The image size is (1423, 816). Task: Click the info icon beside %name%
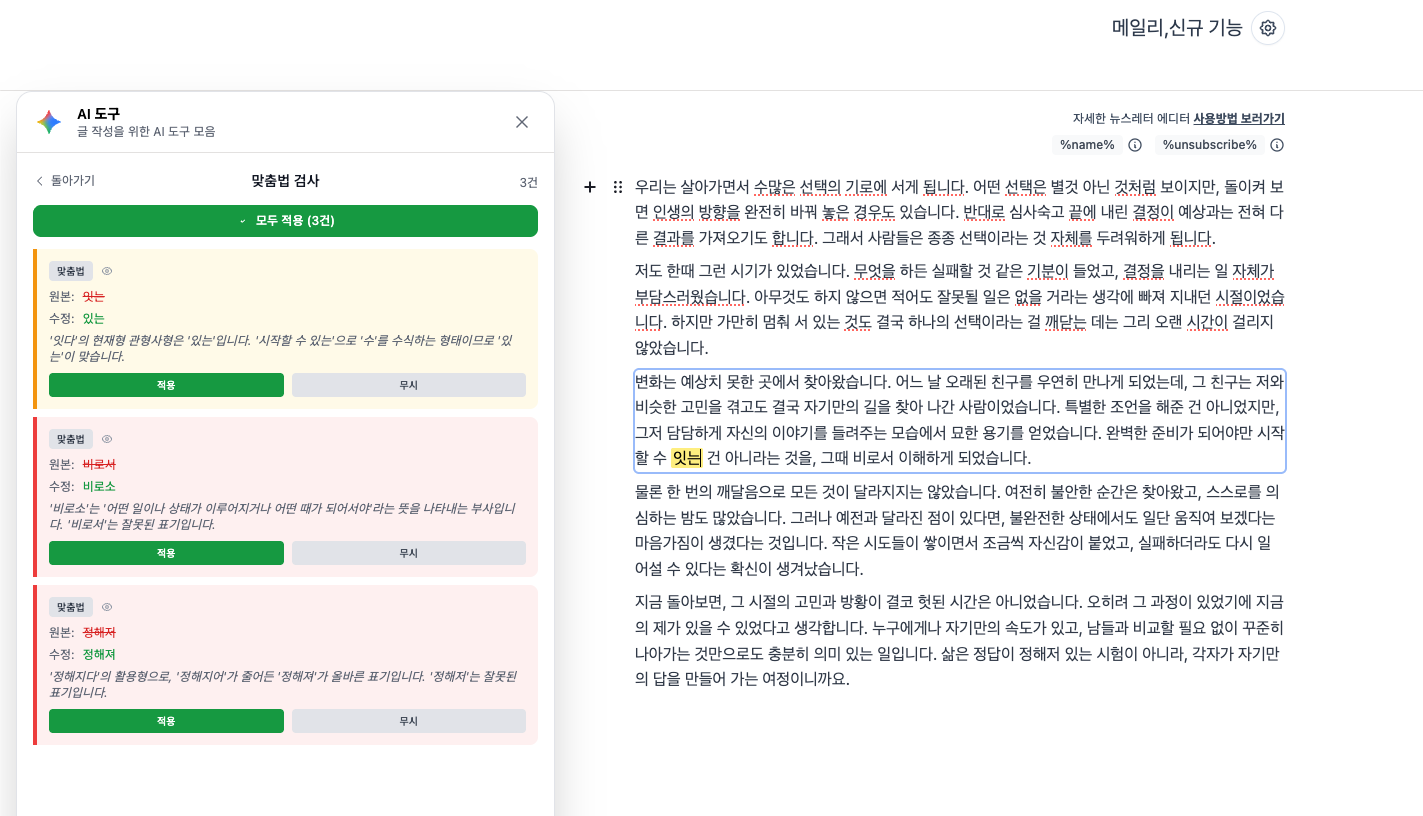coord(1135,144)
